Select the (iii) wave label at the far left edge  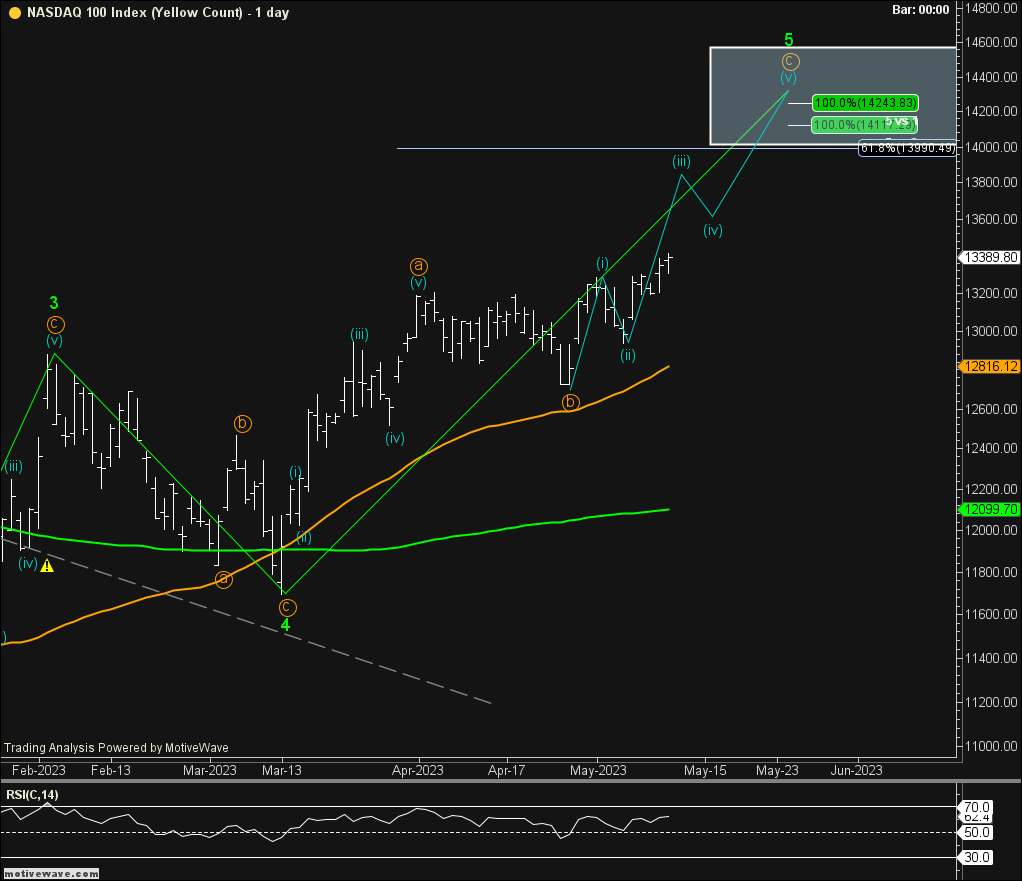[x=13, y=467]
